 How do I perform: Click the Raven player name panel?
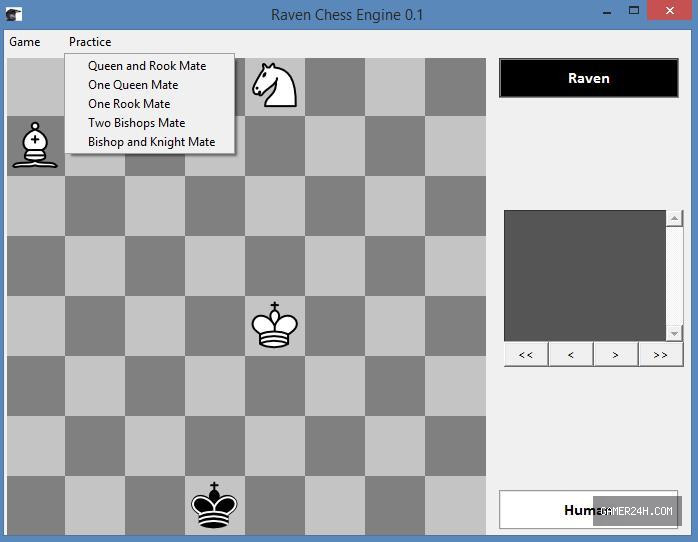point(588,78)
